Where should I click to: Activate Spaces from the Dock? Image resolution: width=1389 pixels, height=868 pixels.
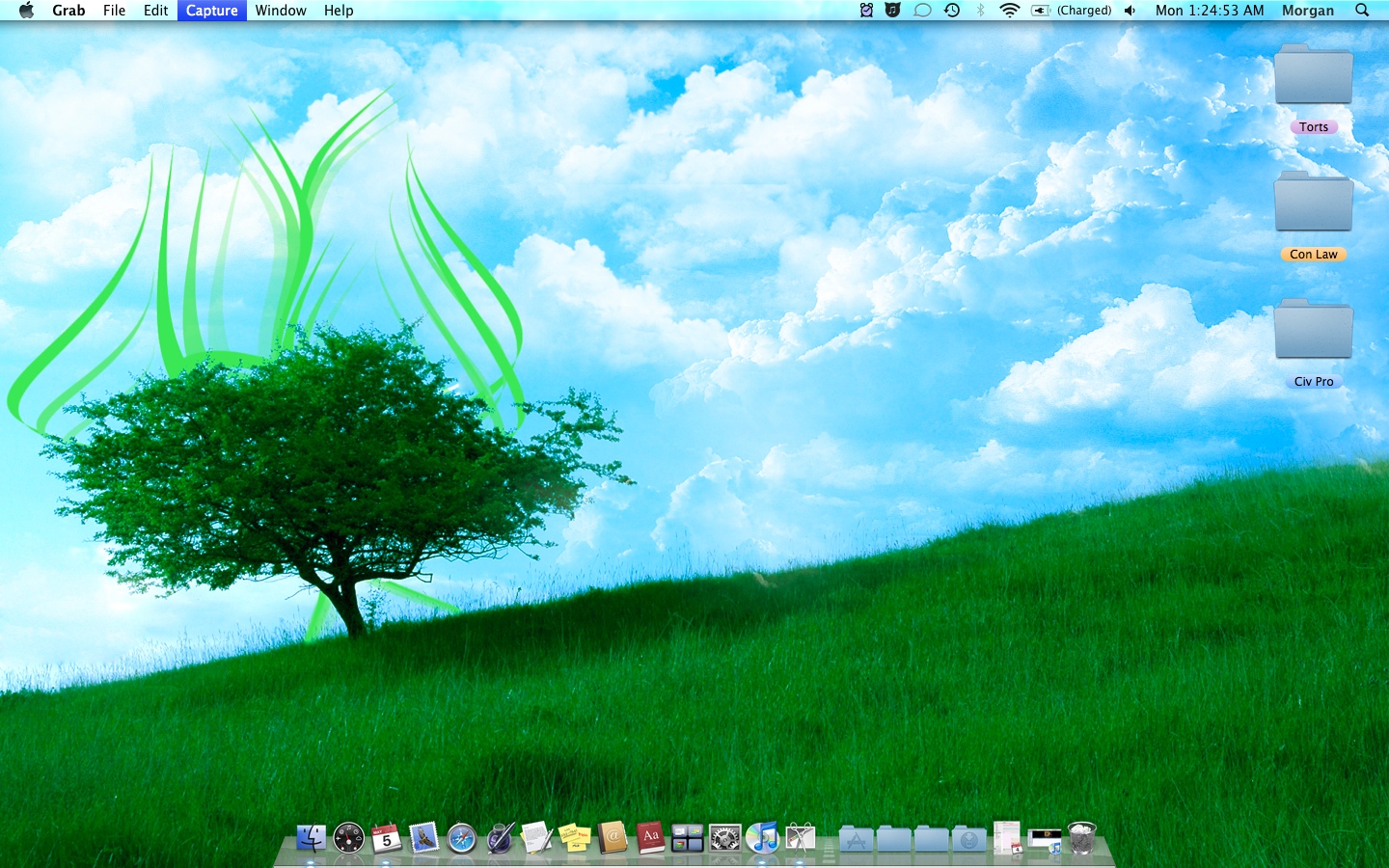[x=688, y=838]
